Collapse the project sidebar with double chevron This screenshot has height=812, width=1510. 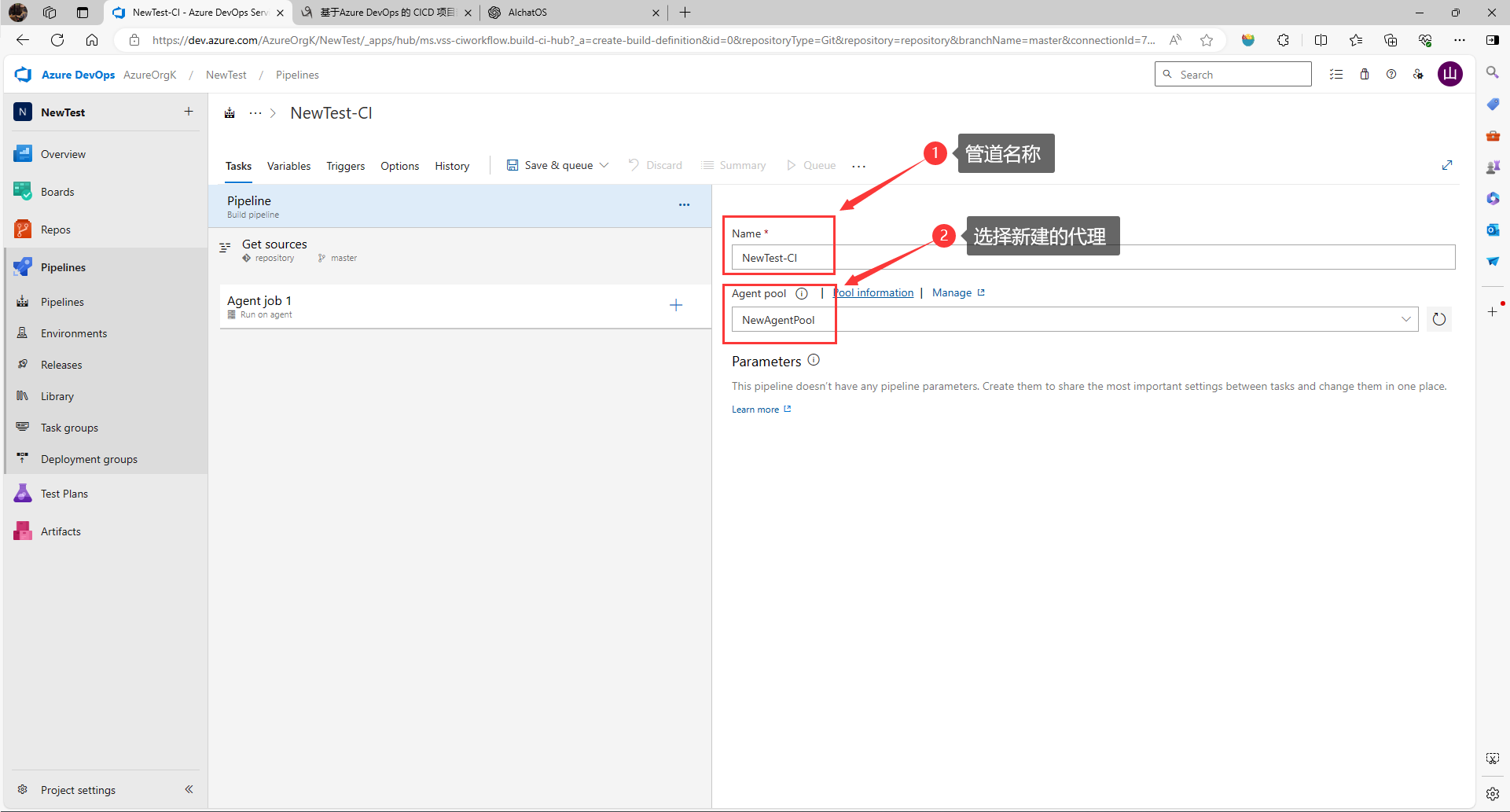189,789
